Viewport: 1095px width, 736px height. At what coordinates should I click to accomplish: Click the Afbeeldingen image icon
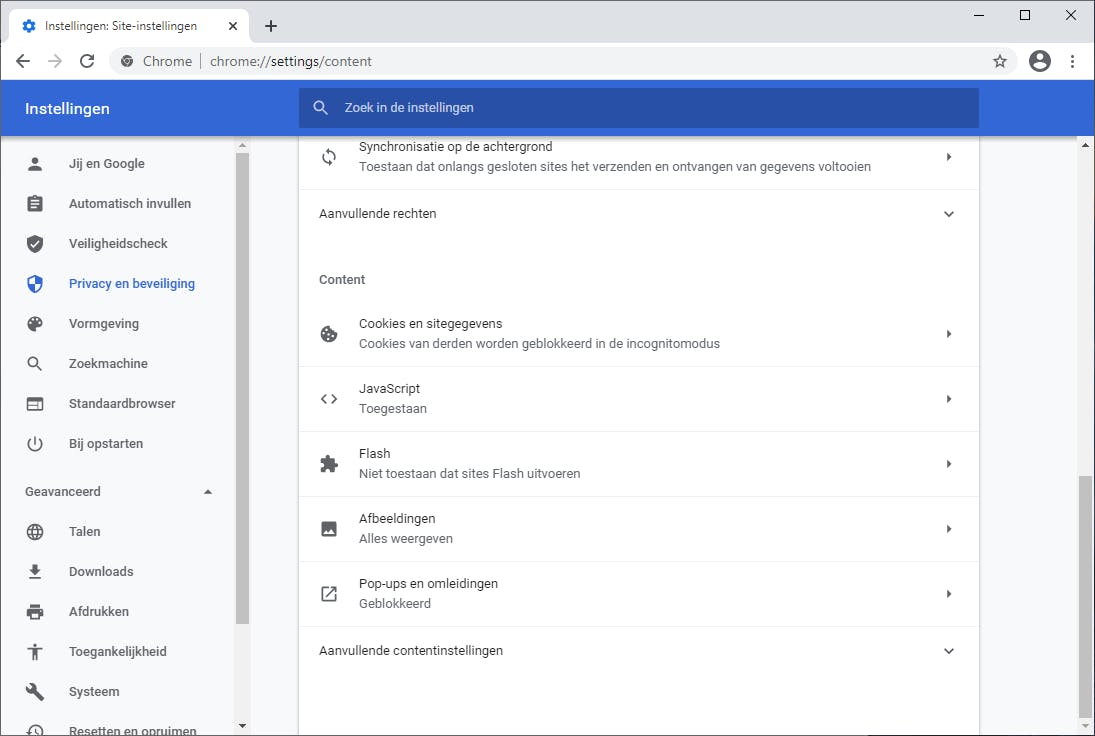coord(329,529)
